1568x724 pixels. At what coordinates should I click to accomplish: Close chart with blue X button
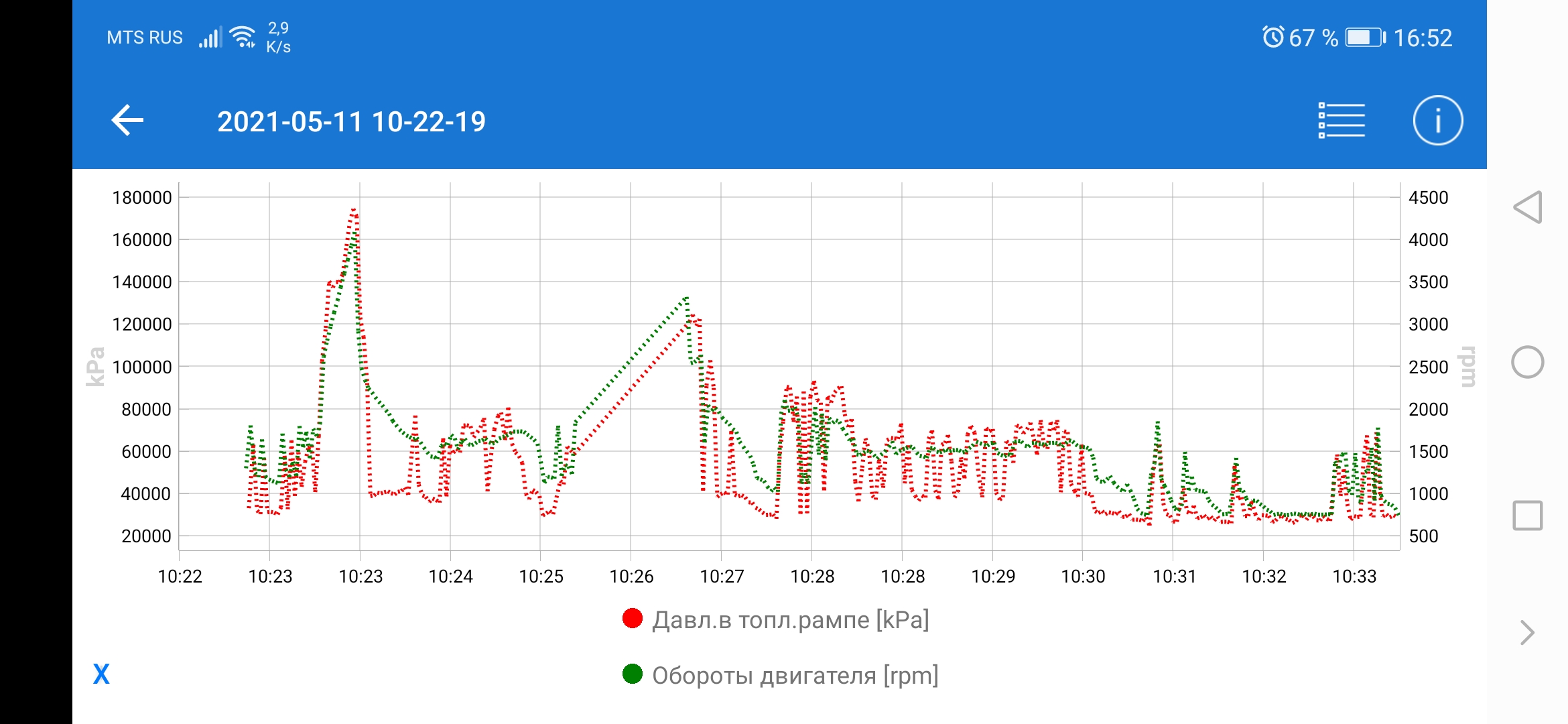tap(101, 674)
